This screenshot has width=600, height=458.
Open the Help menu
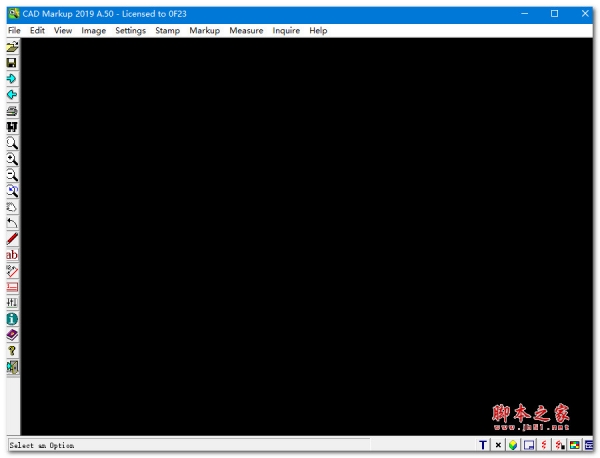coord(318,31)
